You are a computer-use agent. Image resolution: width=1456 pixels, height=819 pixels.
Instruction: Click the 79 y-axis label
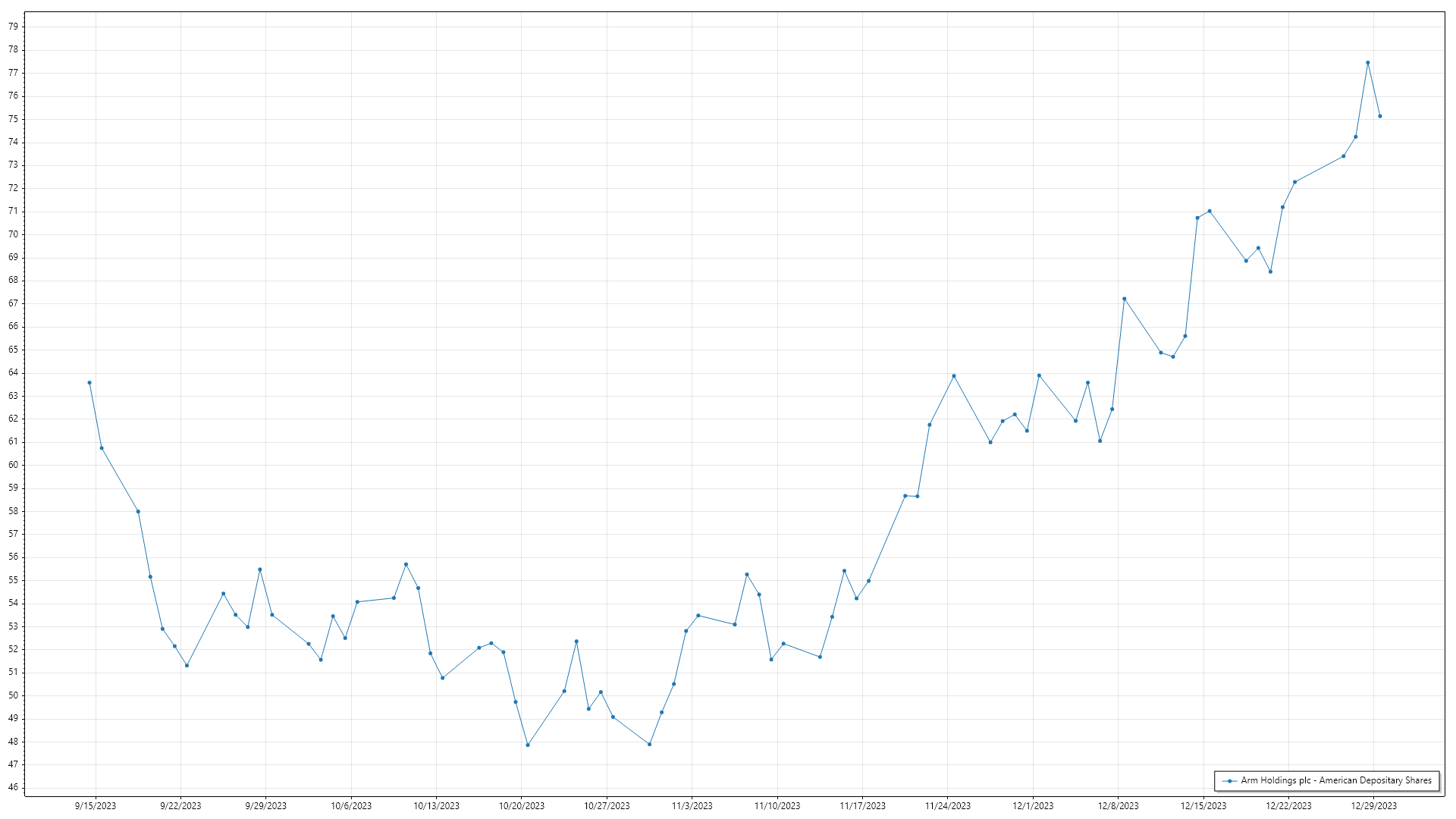pyautogui.click(x=14, y=27)
